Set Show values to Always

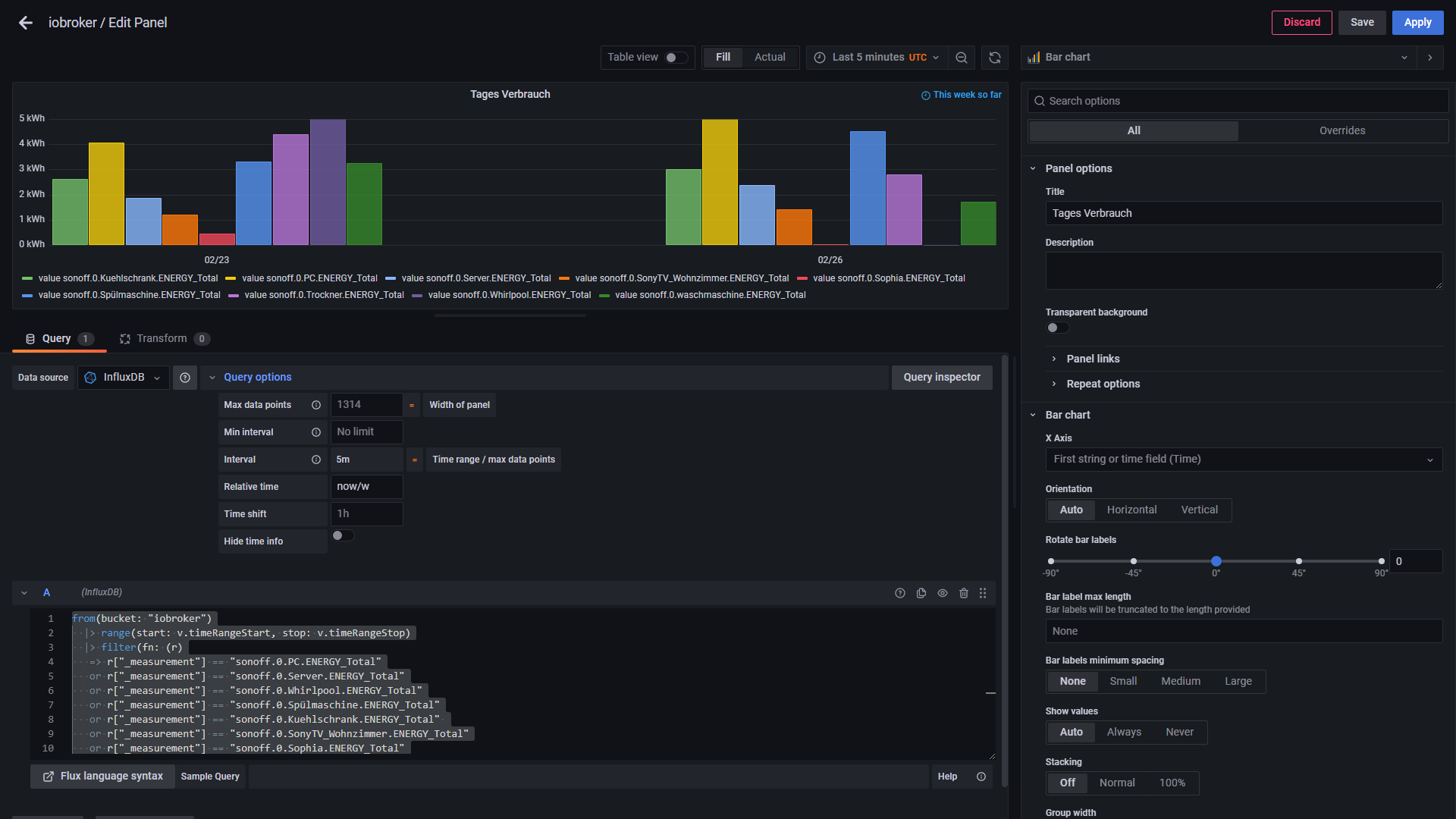1124,733
